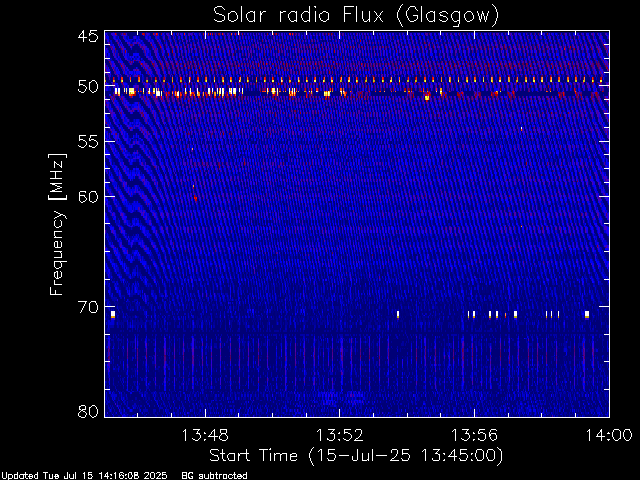
Task: Click the 13:52 time axis label
Action: tap(340, 435)
